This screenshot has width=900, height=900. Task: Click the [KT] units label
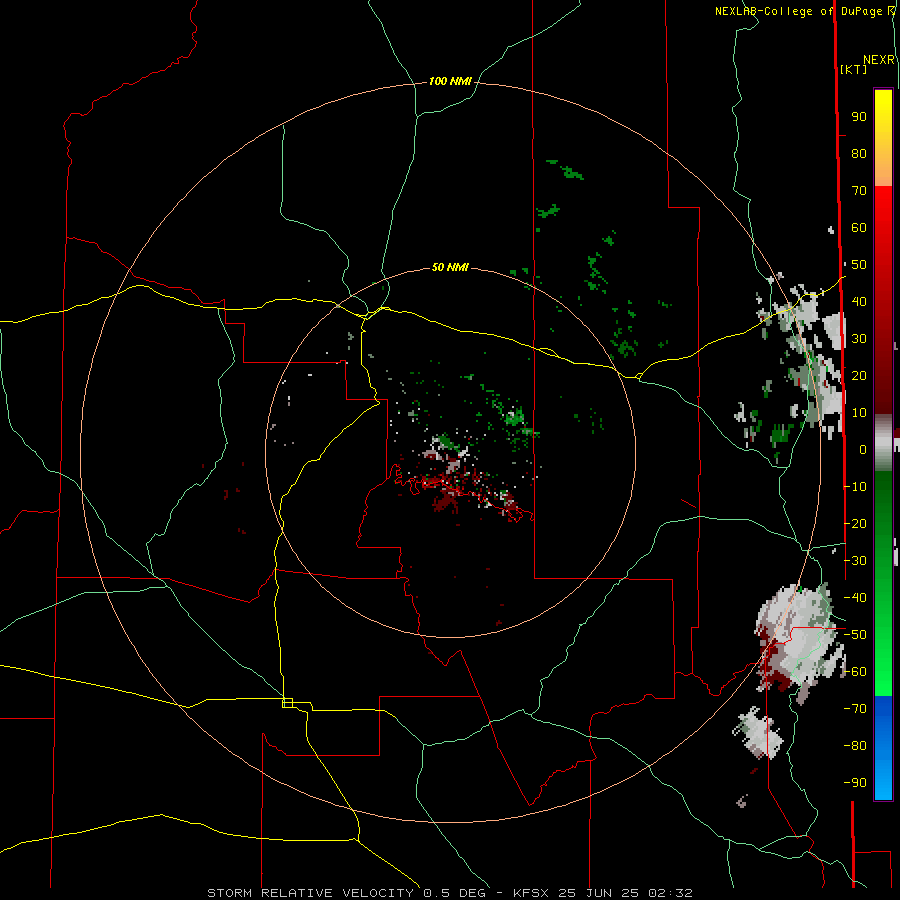pyautogui.click(x=853, y=69)
